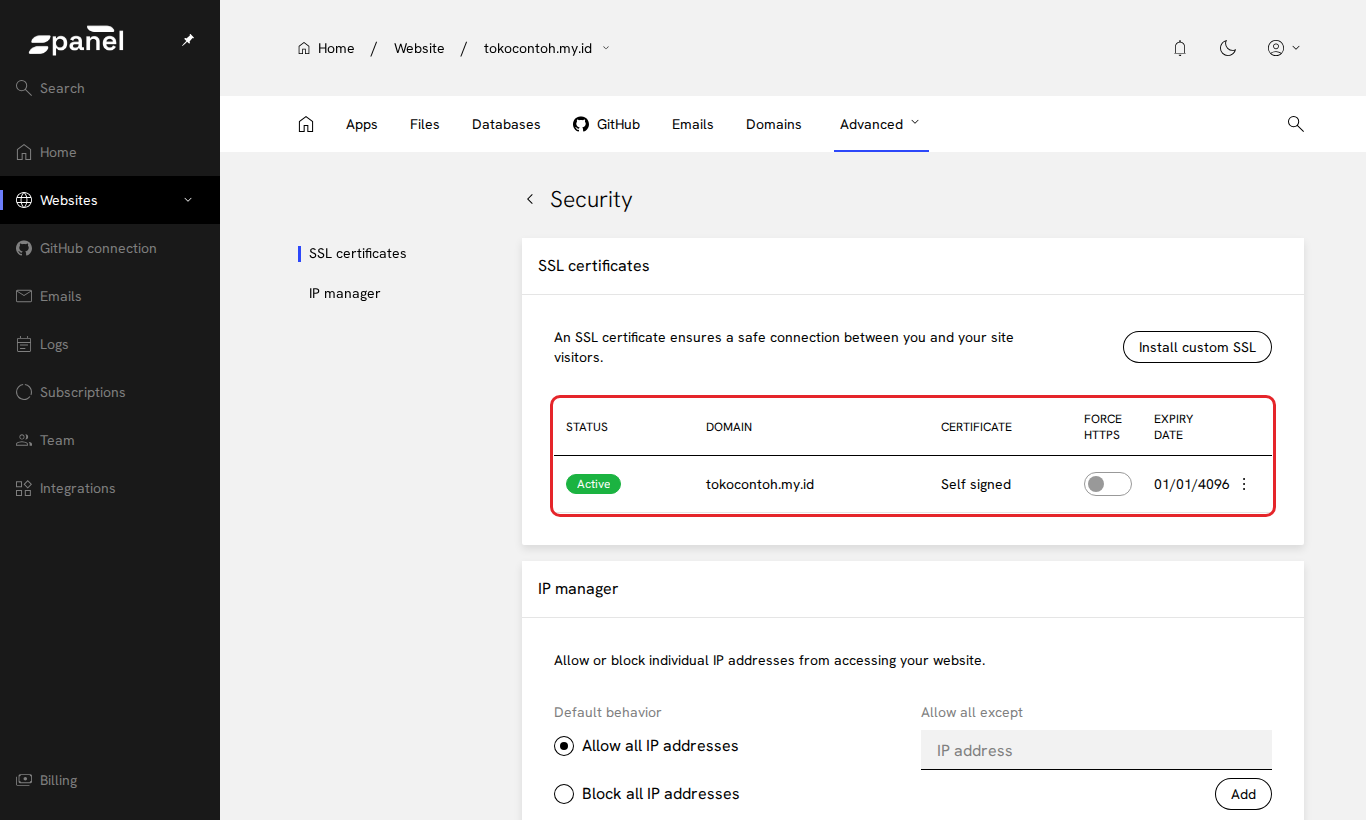Go to the Home breadcrumb link
Screen dimensions: 1366x820
pos(326,48)
